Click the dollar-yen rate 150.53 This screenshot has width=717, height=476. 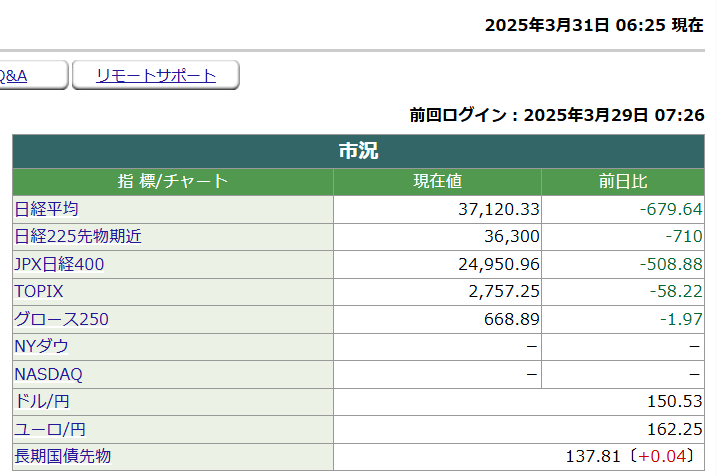click(677, 402)
